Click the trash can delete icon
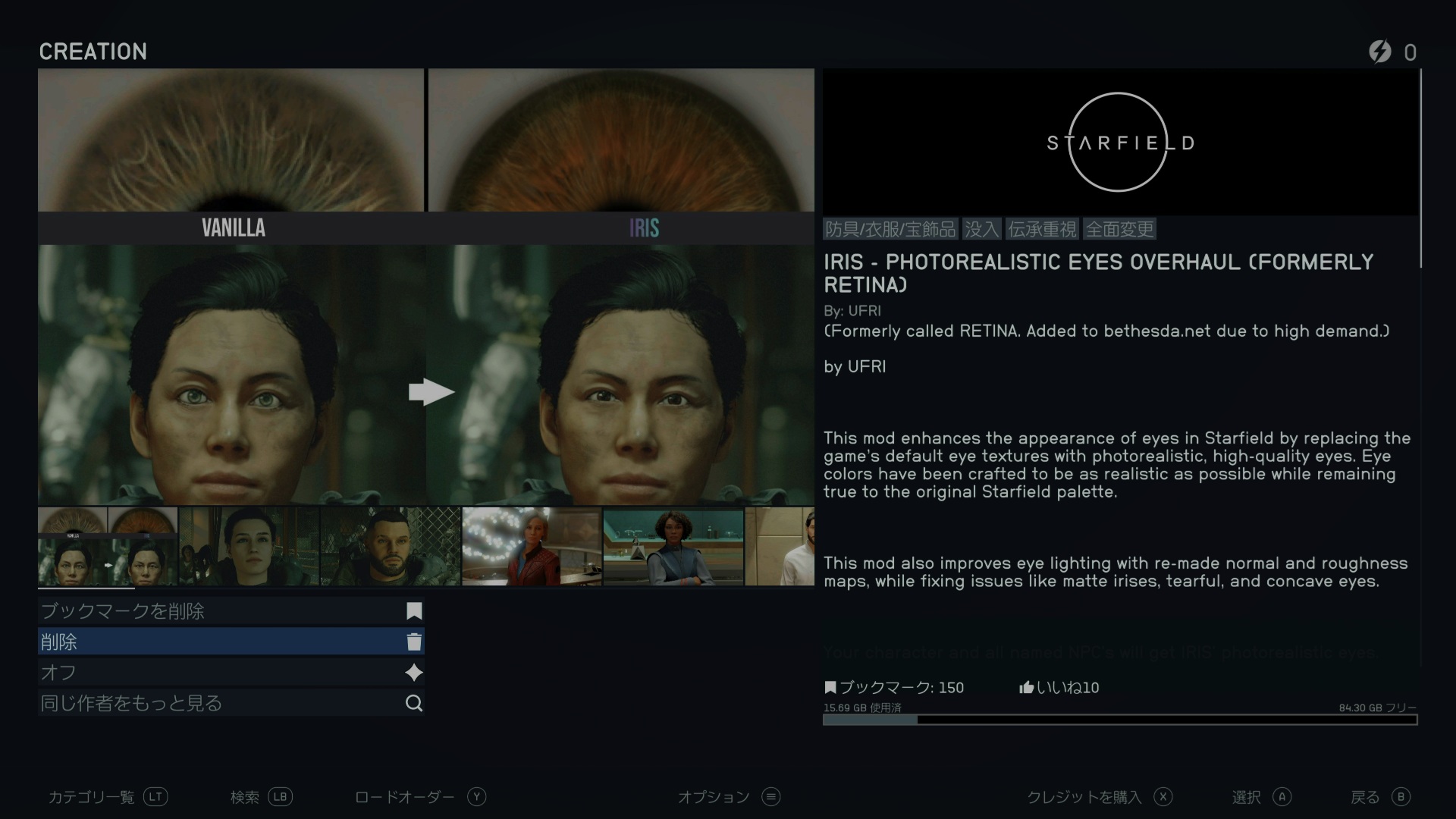This screenshot has height=819, width=1456. pyautogui.click(x=414, y=642)
